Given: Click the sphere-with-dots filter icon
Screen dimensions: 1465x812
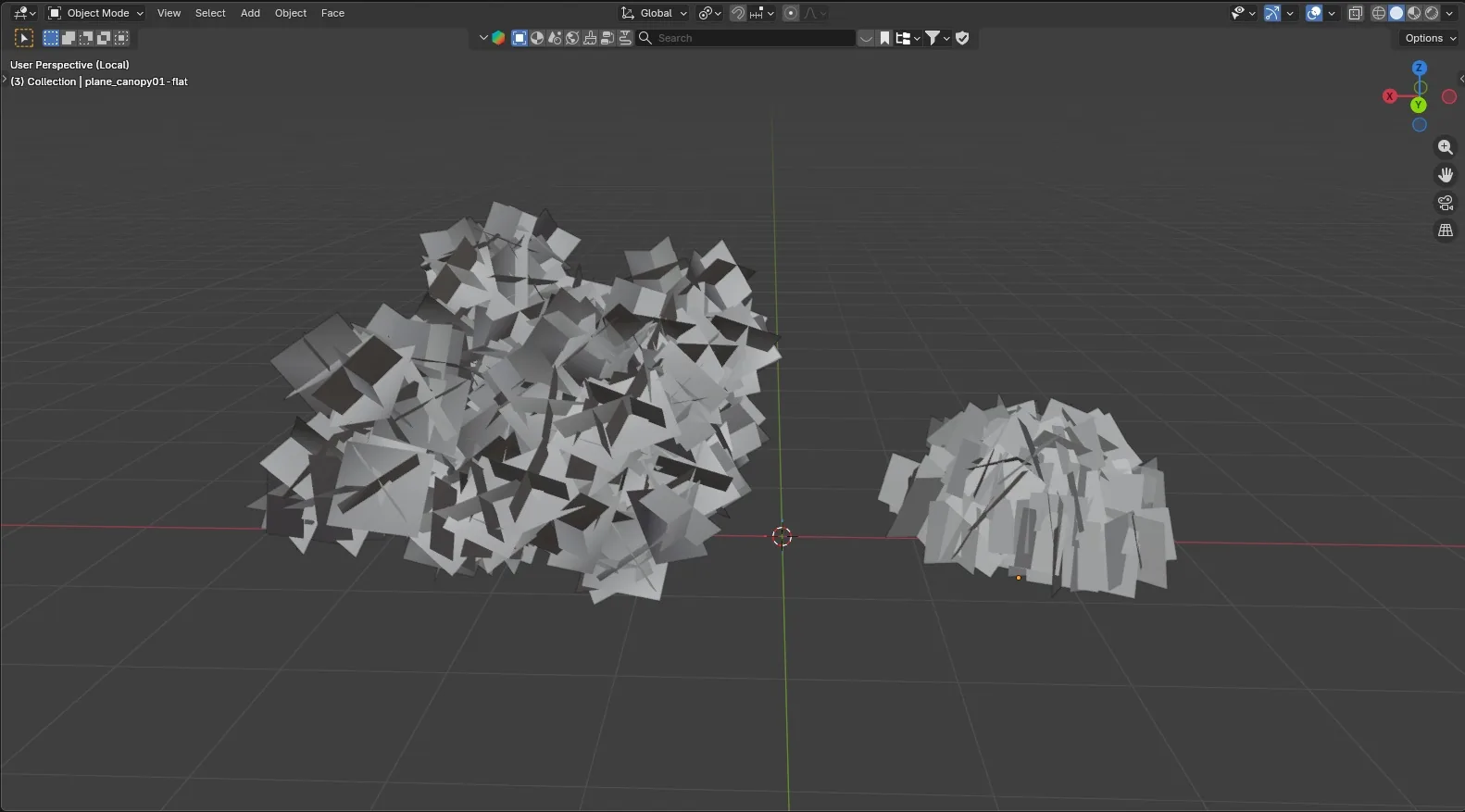Looking at the screenshot, I should tap(555, 38).
